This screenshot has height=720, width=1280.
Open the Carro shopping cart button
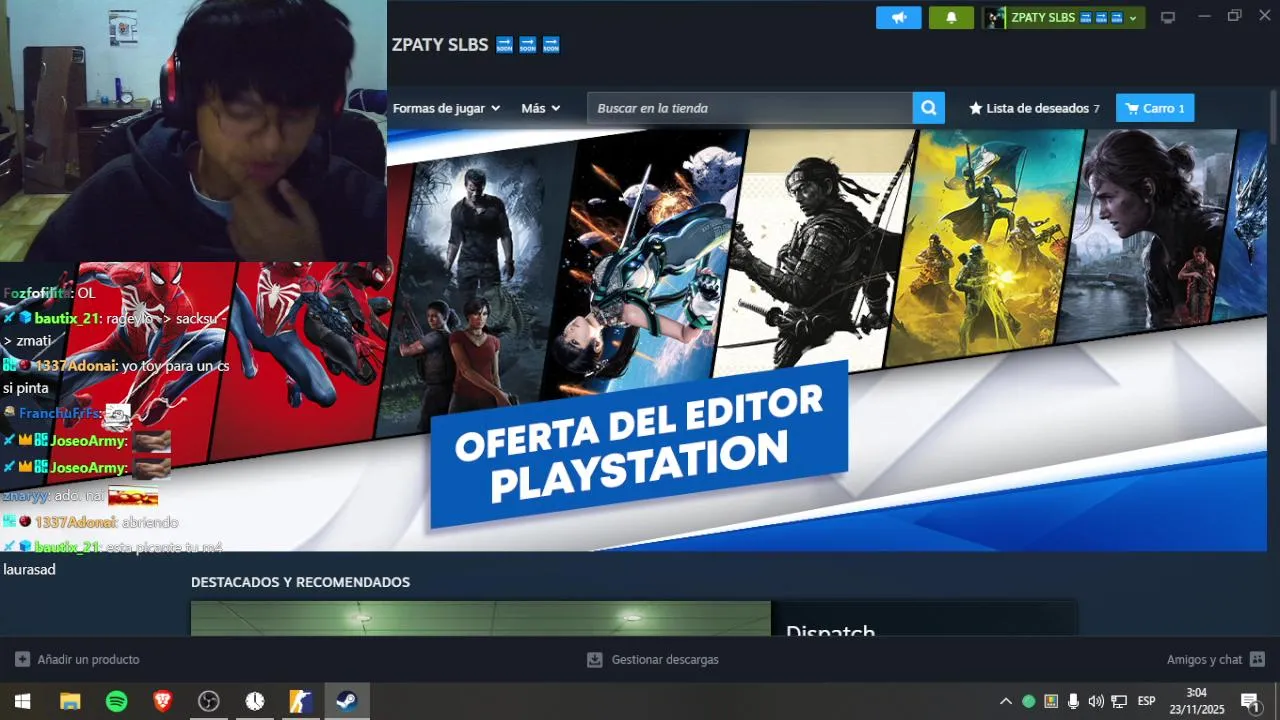click(1155, 108)
